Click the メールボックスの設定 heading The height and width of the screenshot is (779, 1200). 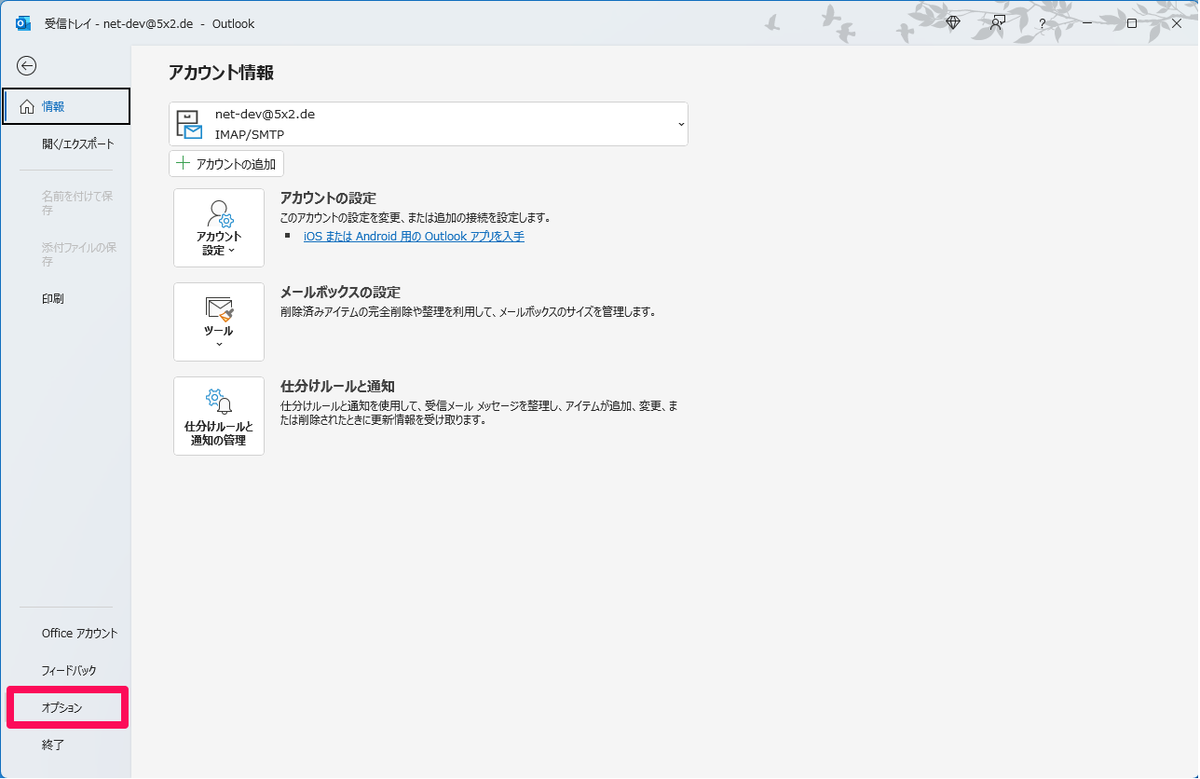point(340,292)
